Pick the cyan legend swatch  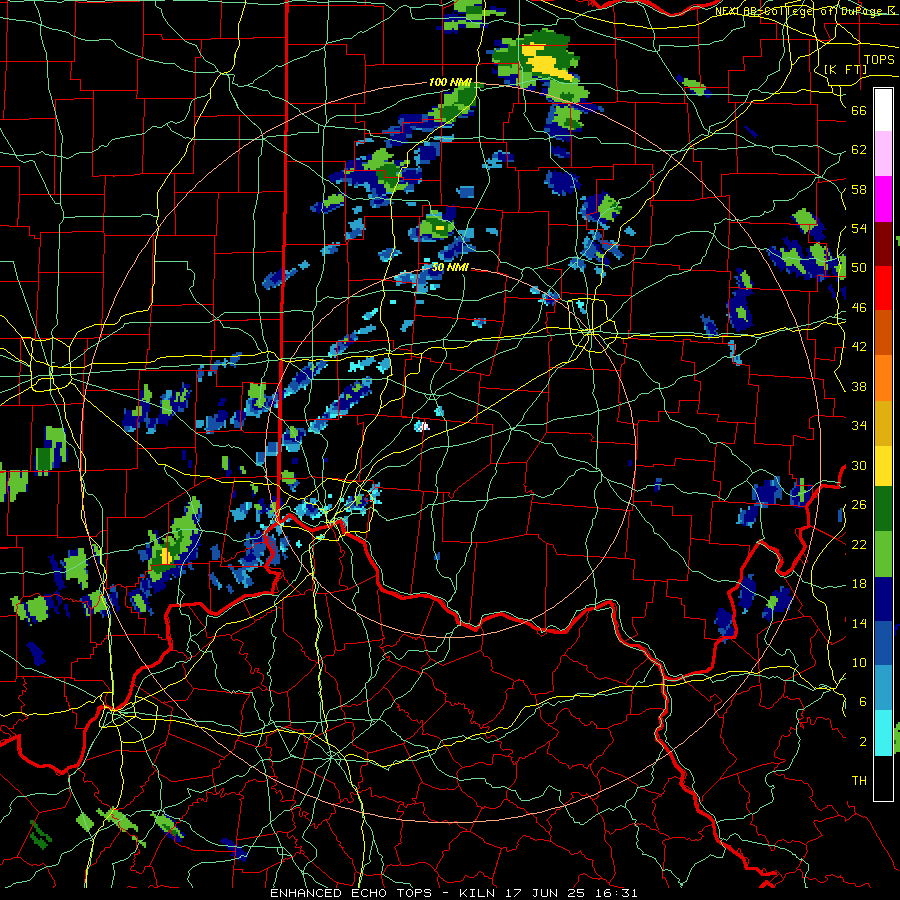[x=883, y=733]
